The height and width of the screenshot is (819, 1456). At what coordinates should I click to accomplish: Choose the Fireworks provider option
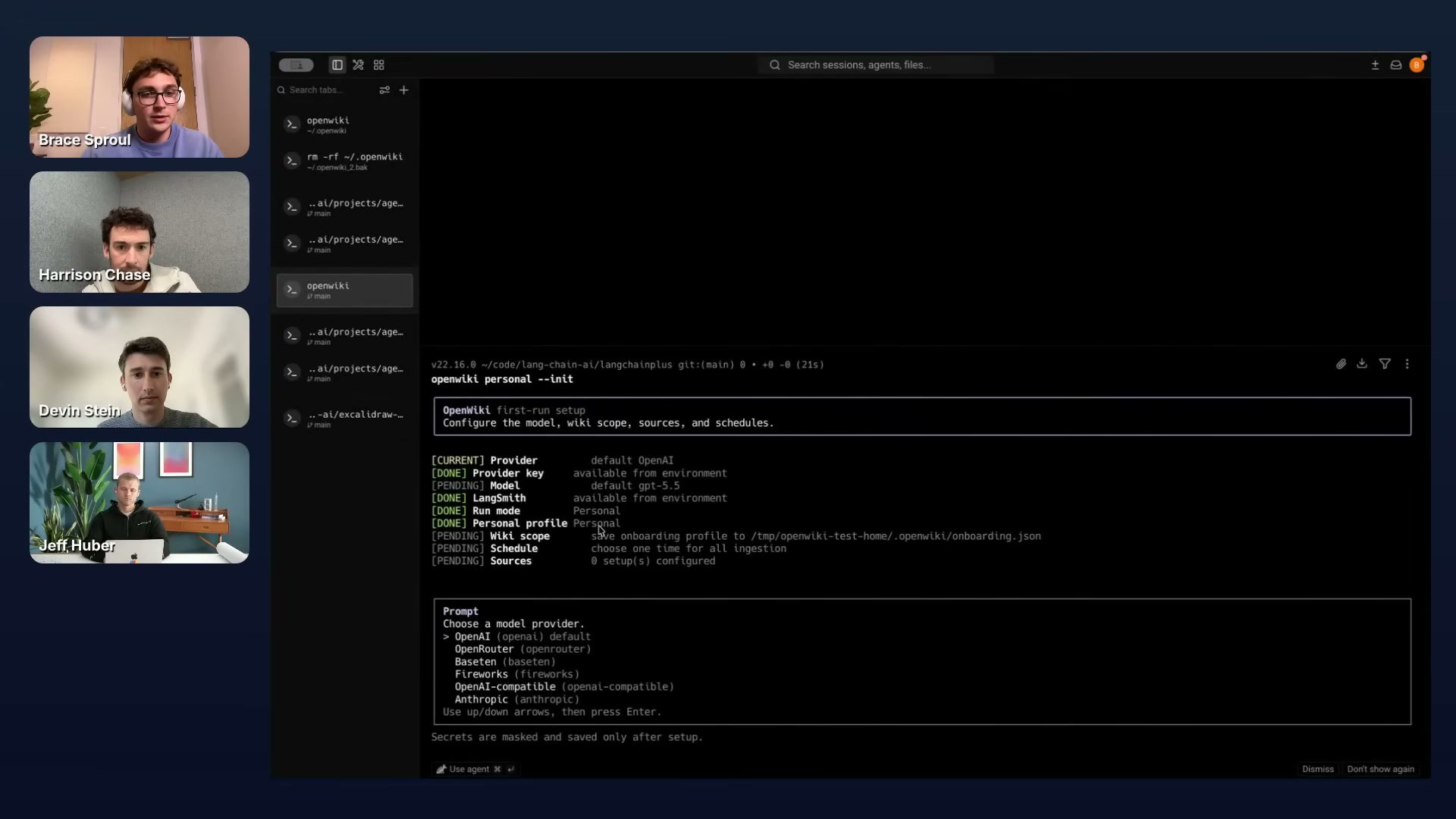[x=516, y=674]
